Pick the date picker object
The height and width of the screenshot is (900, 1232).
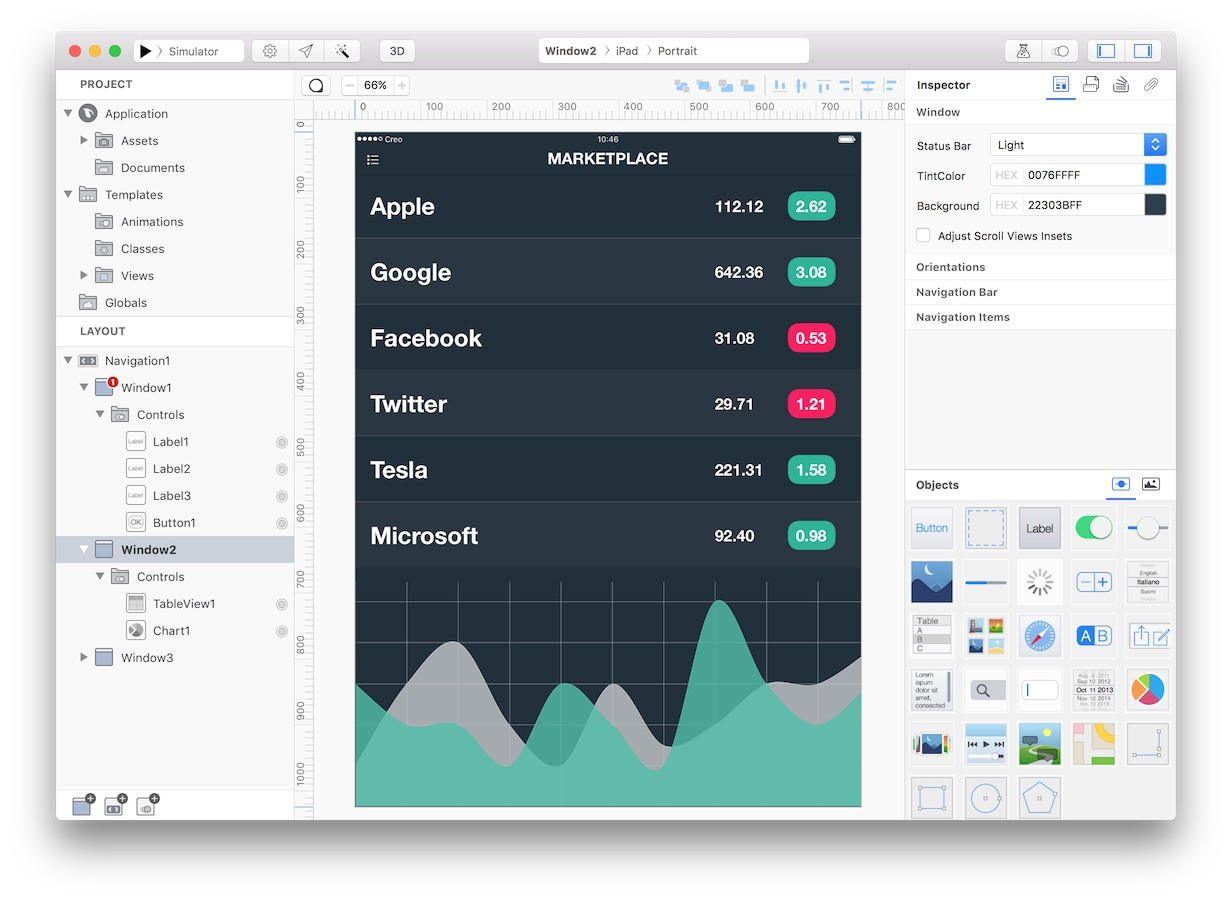(1094, 689)
